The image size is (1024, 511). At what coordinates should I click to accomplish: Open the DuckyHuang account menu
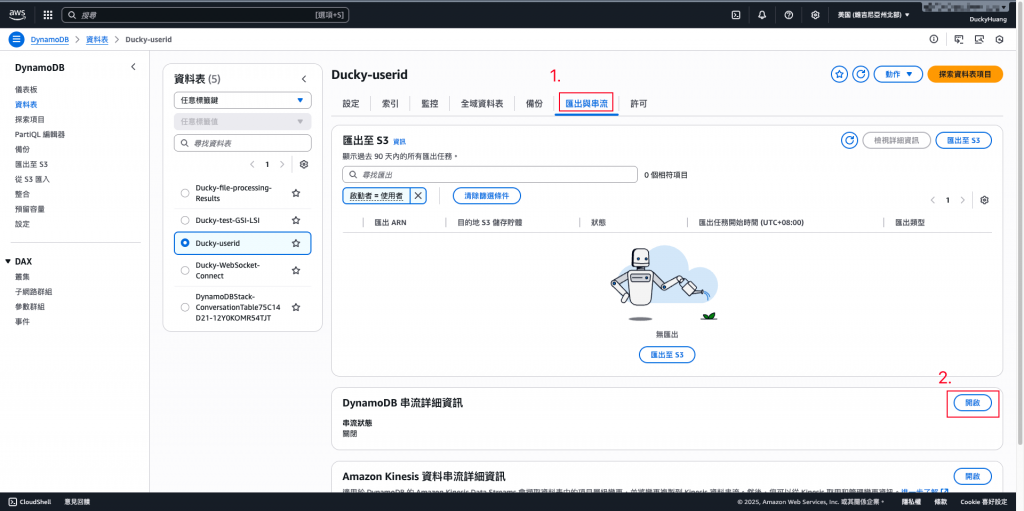coord(986,20)
